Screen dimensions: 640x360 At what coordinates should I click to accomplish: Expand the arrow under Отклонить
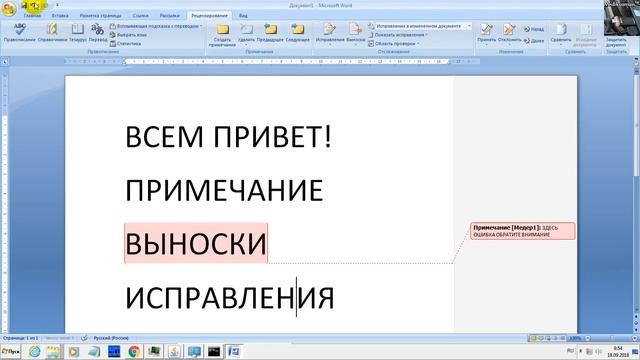(x=509, y=44)
